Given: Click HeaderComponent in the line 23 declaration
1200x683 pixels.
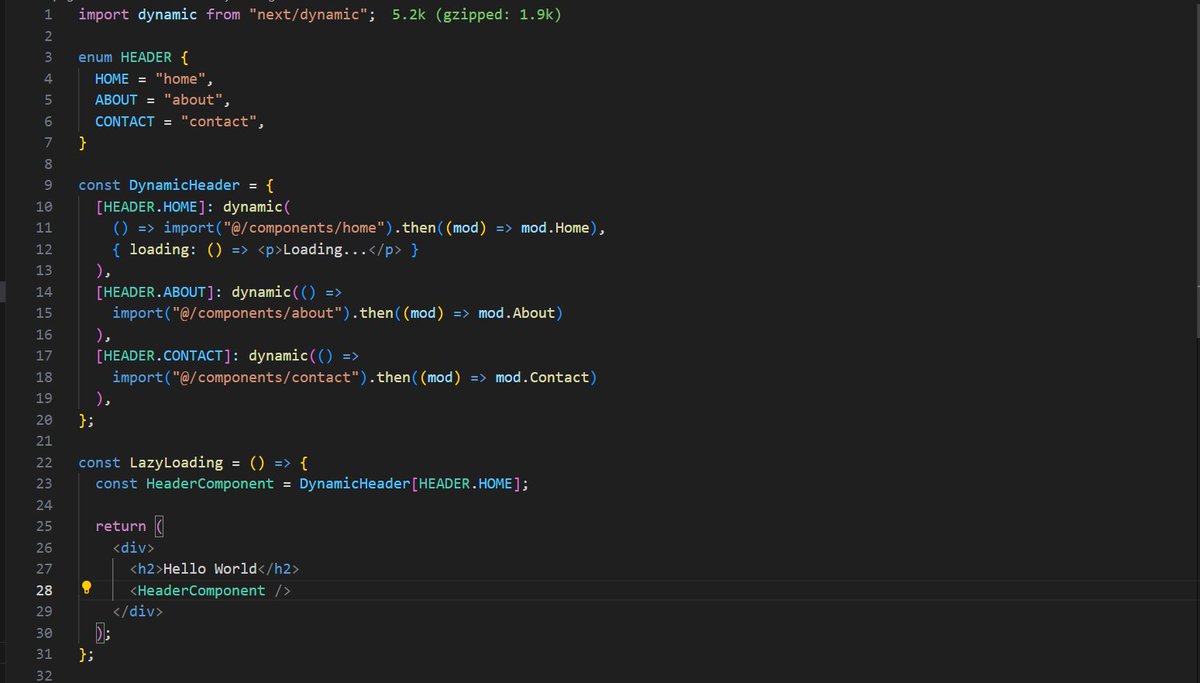Looking at the screenshot, I should click(210, 483).
